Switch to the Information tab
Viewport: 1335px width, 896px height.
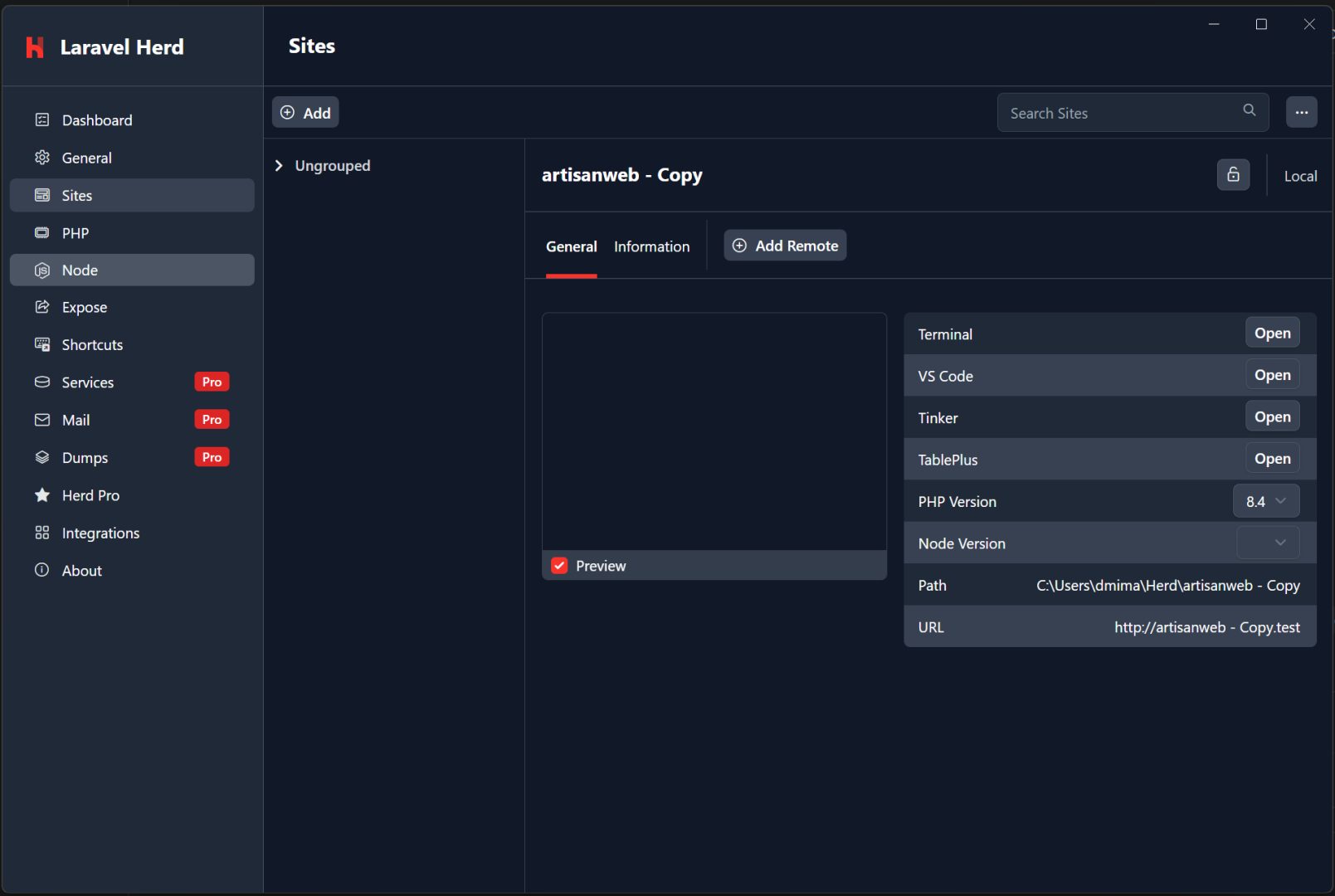coord(652,246)
